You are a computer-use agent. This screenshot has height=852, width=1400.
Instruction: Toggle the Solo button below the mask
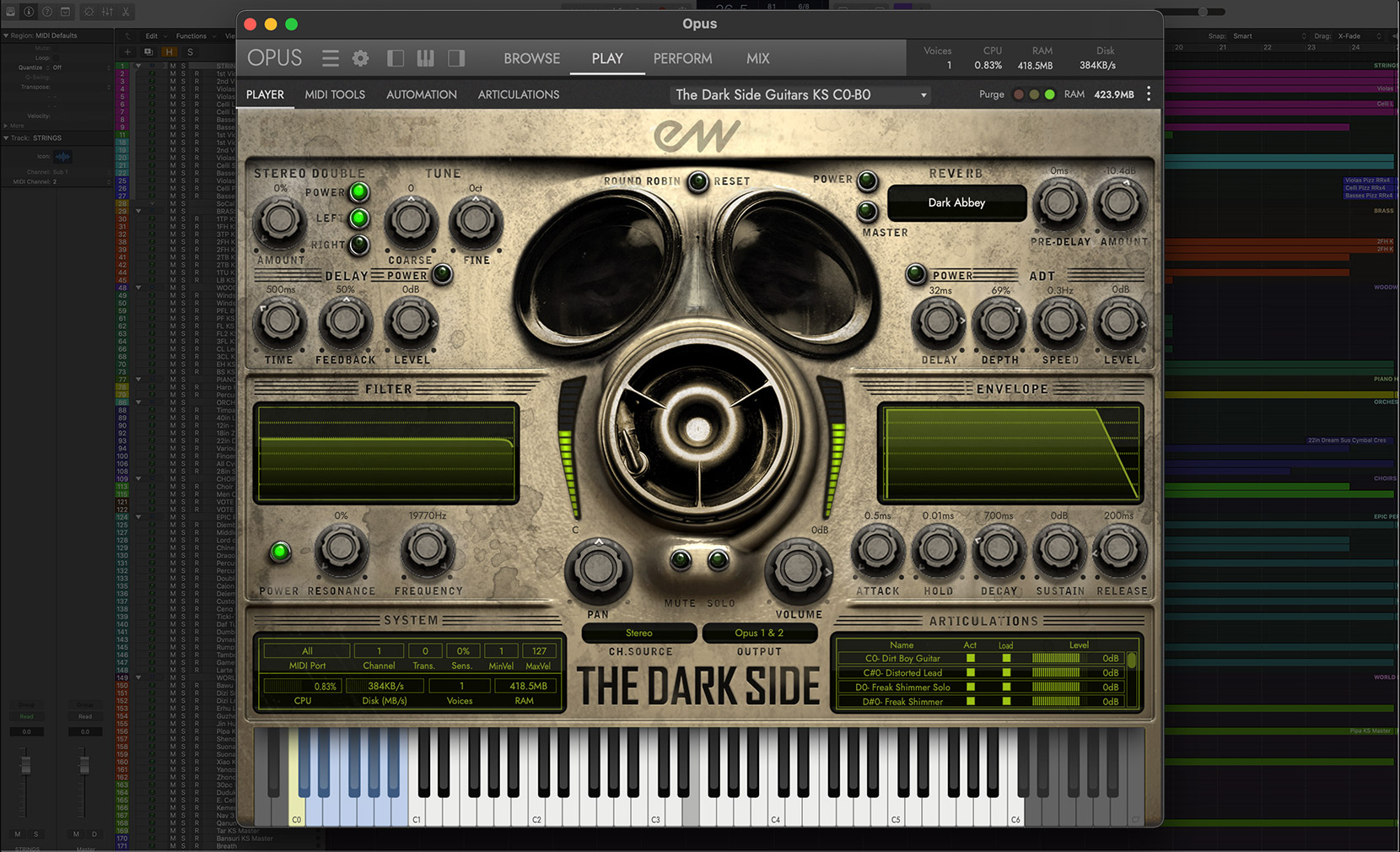718,560
